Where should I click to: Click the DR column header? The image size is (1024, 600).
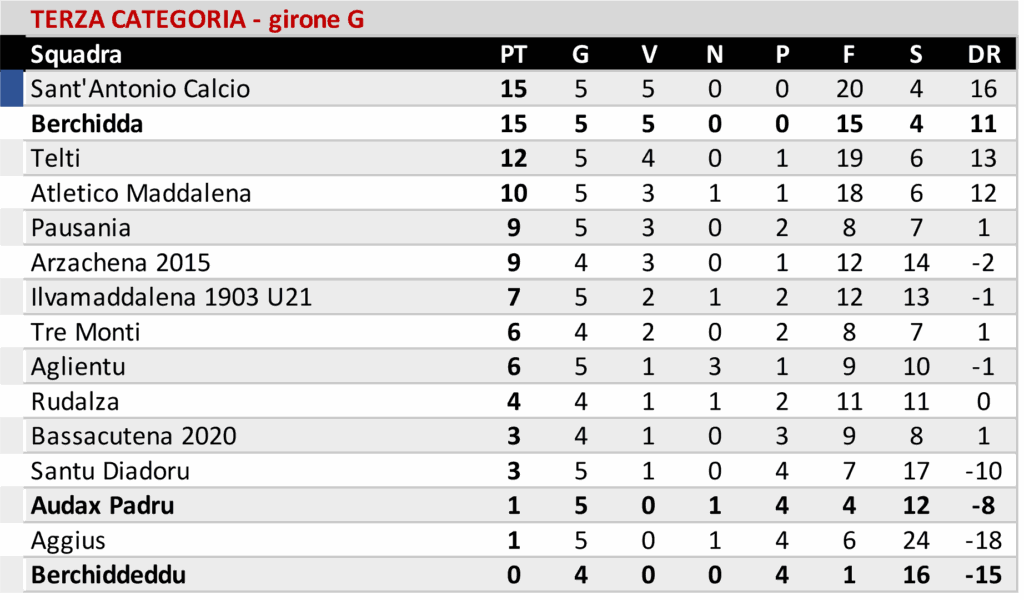(983, 54)
